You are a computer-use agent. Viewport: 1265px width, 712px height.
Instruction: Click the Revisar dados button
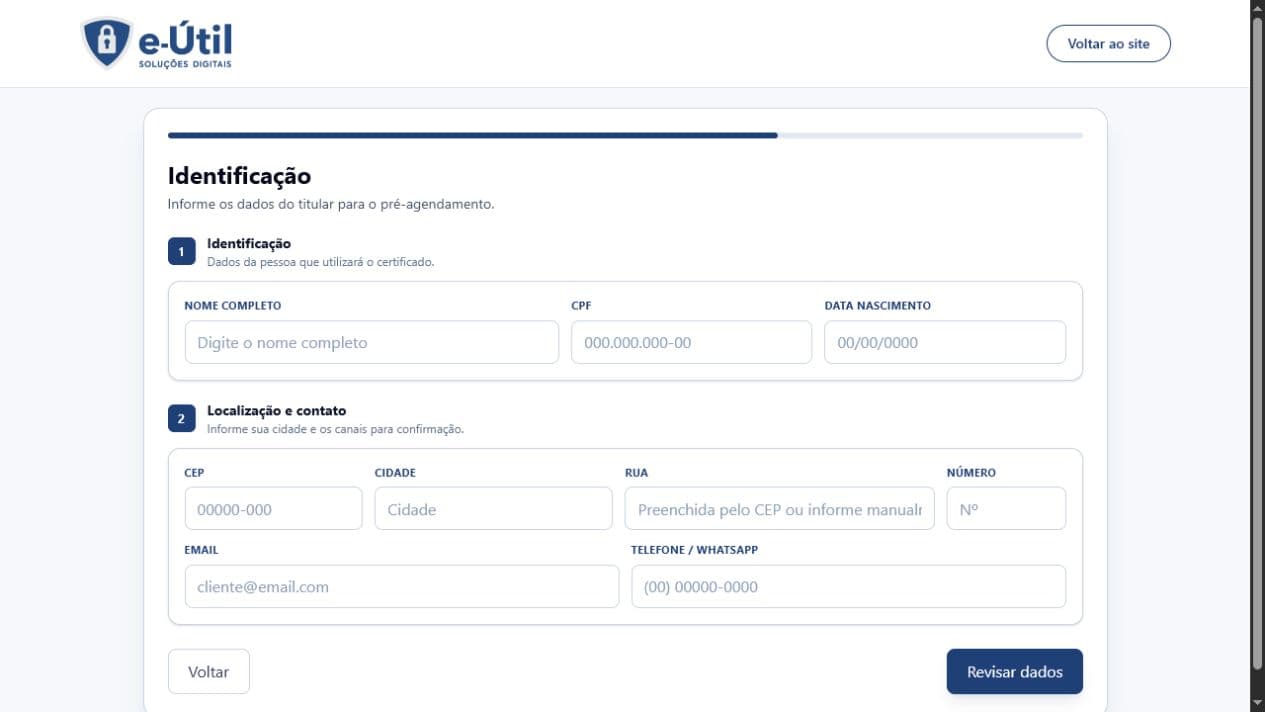click(x=1014, y=672)
